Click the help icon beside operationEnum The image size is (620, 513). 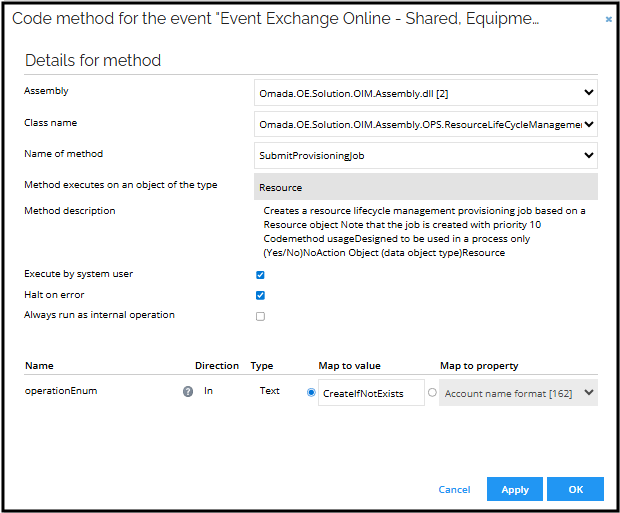(187, 392)
